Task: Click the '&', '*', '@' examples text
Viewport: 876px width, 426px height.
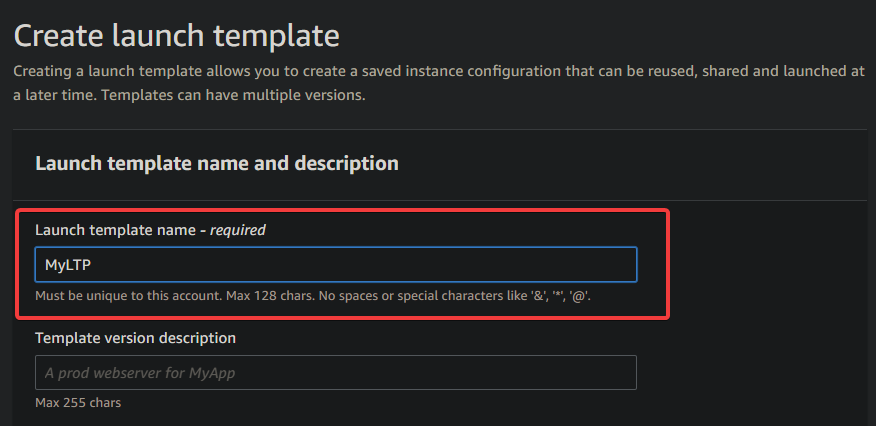Action: pos(560,295)
